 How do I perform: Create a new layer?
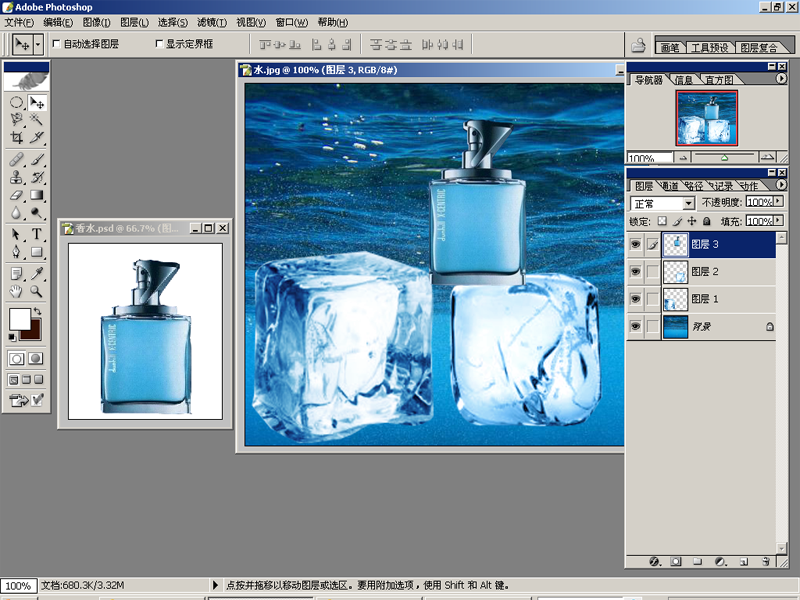pyautogui.click(x=744, y=561)
